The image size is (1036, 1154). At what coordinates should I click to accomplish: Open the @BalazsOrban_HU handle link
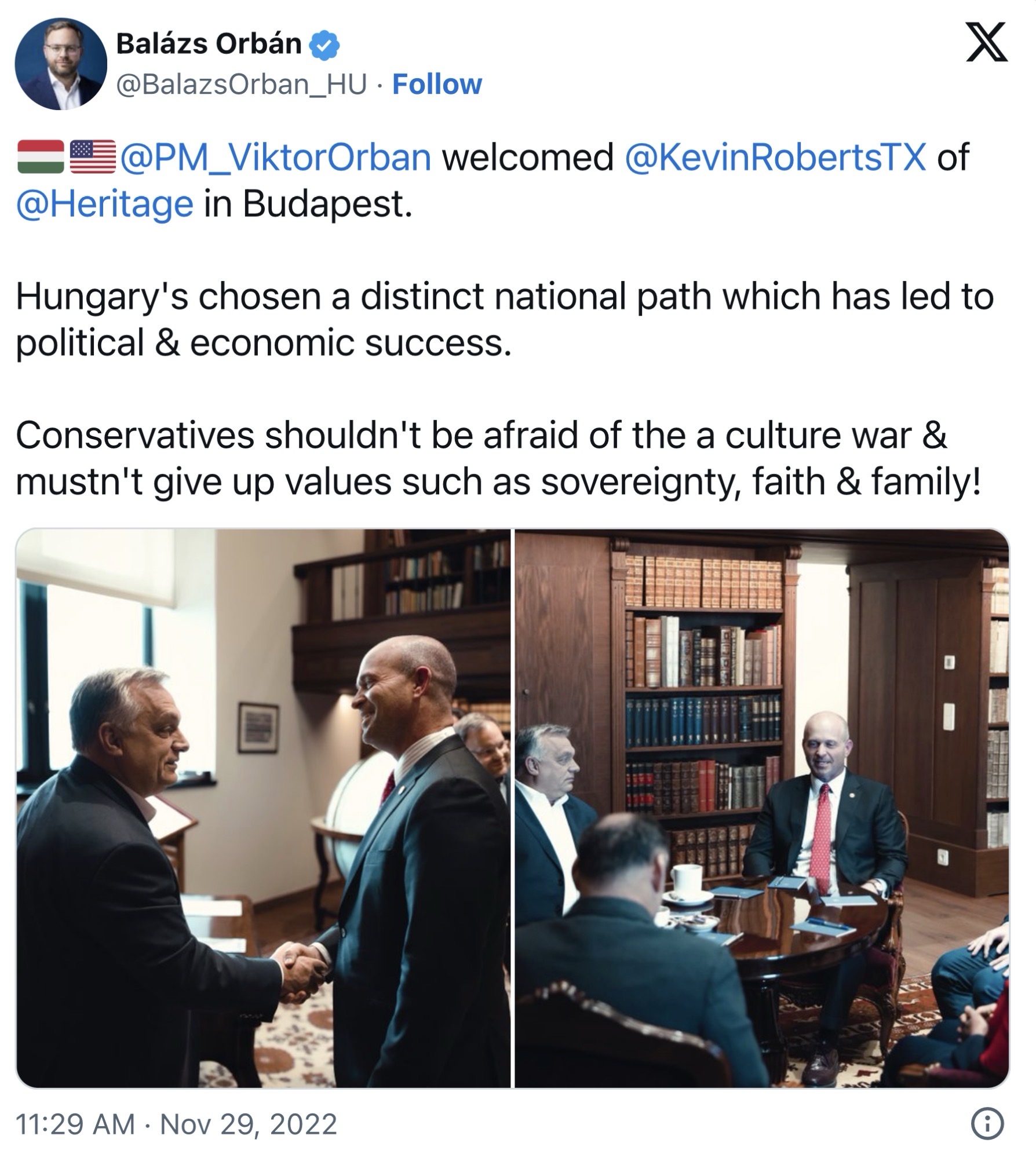[x=242, y=85]
